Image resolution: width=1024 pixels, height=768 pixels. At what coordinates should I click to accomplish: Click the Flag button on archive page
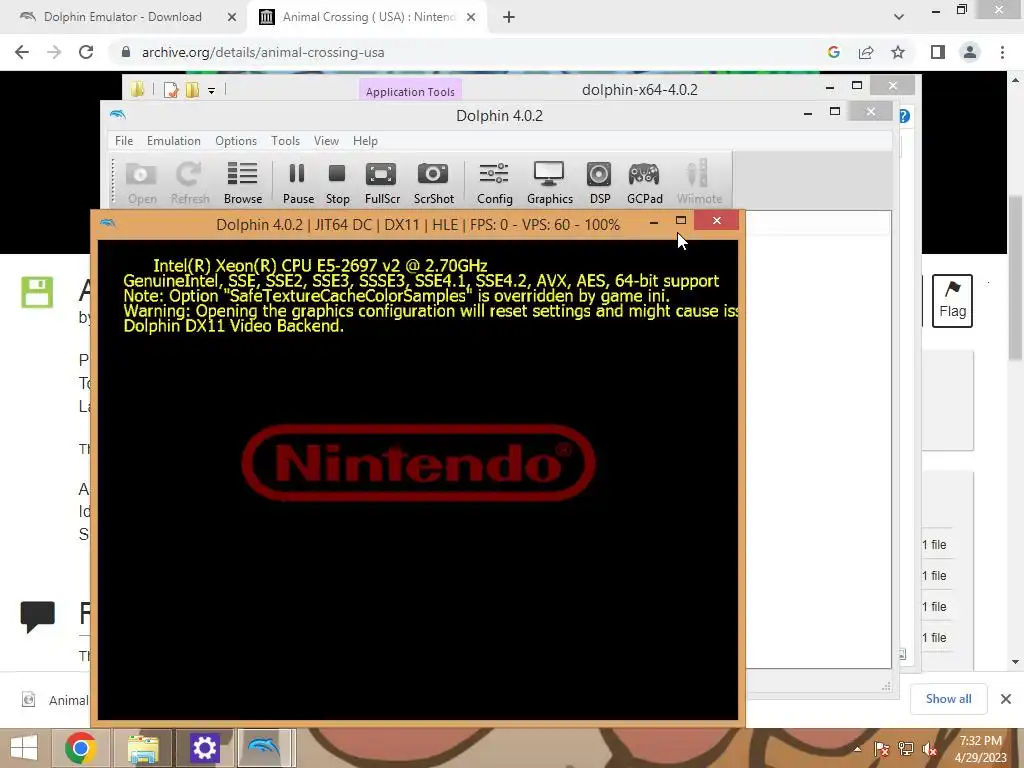point(952,300)
